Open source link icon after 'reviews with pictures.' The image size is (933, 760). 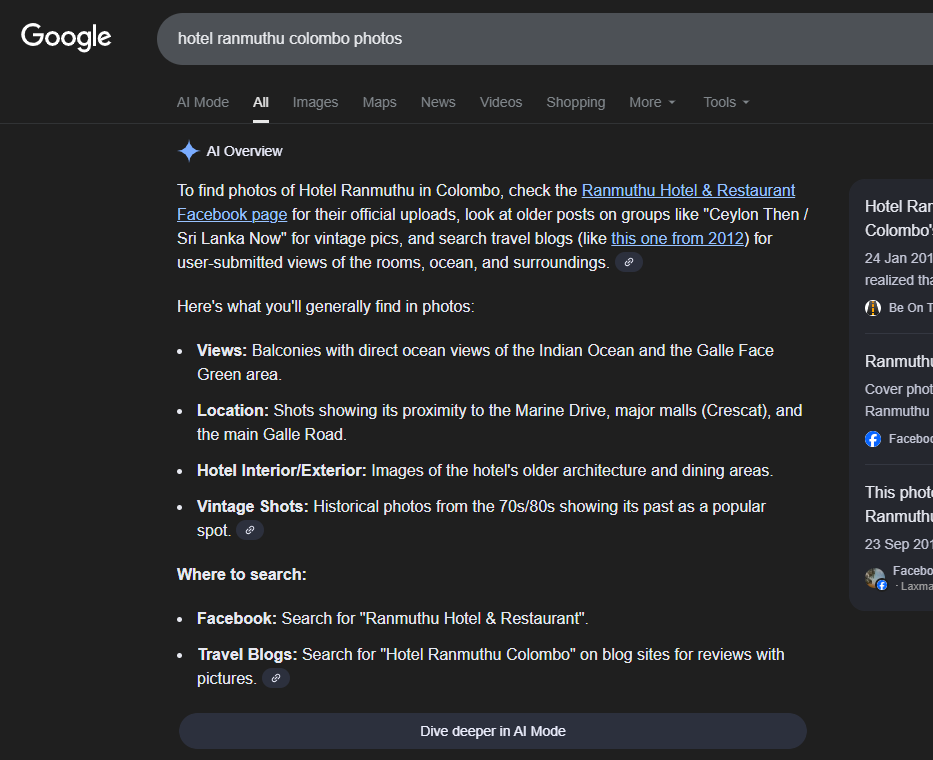(x=276, y=678)
